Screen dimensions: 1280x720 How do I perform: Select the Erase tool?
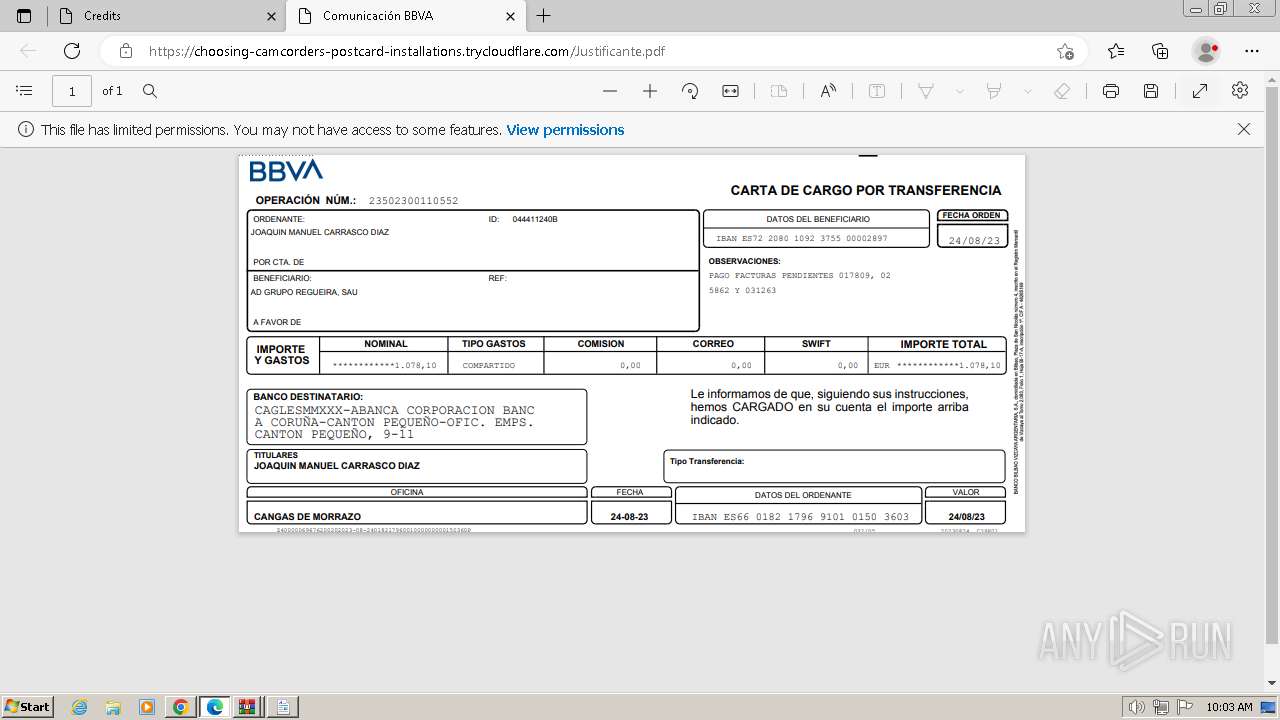click(x=1062, y=91)
